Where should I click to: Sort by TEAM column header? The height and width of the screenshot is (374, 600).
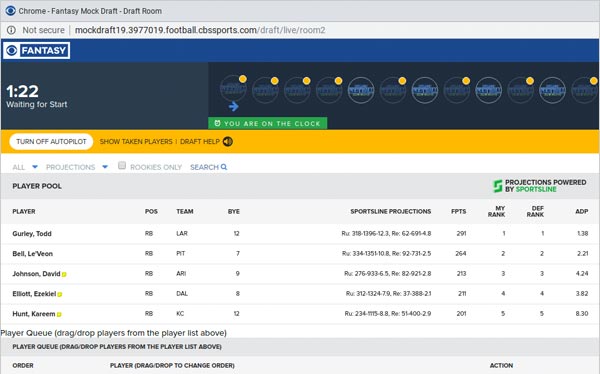(184, 211)
